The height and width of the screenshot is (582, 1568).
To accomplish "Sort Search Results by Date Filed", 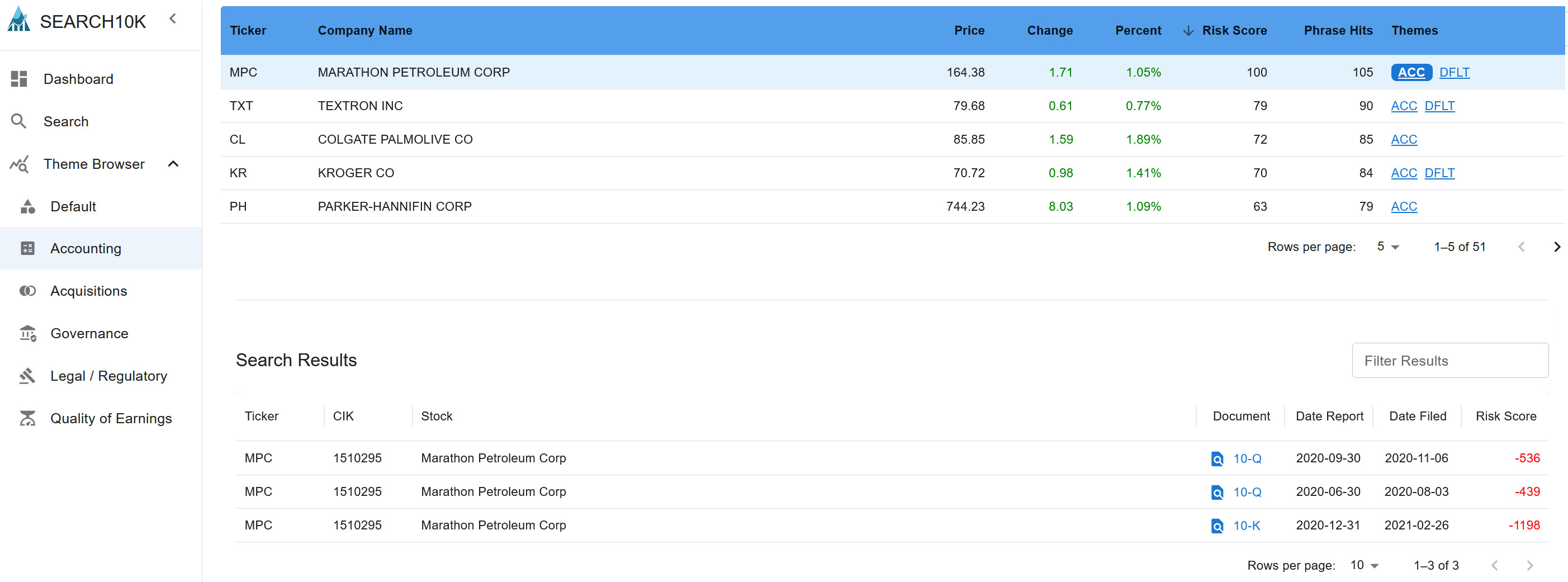I will (x=1417, y=417).
